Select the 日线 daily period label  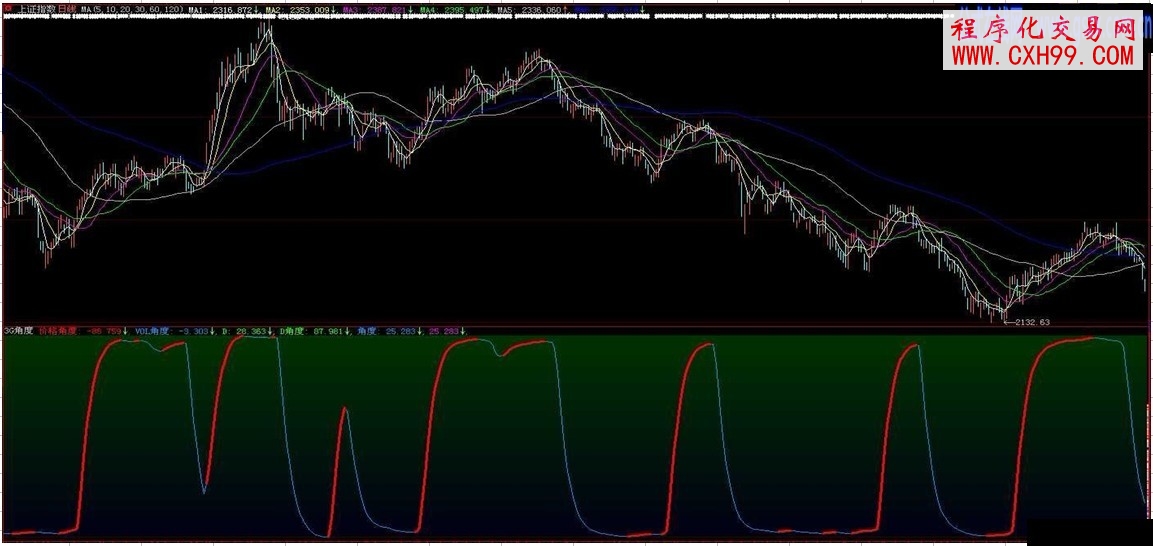(x=67, y=8)
